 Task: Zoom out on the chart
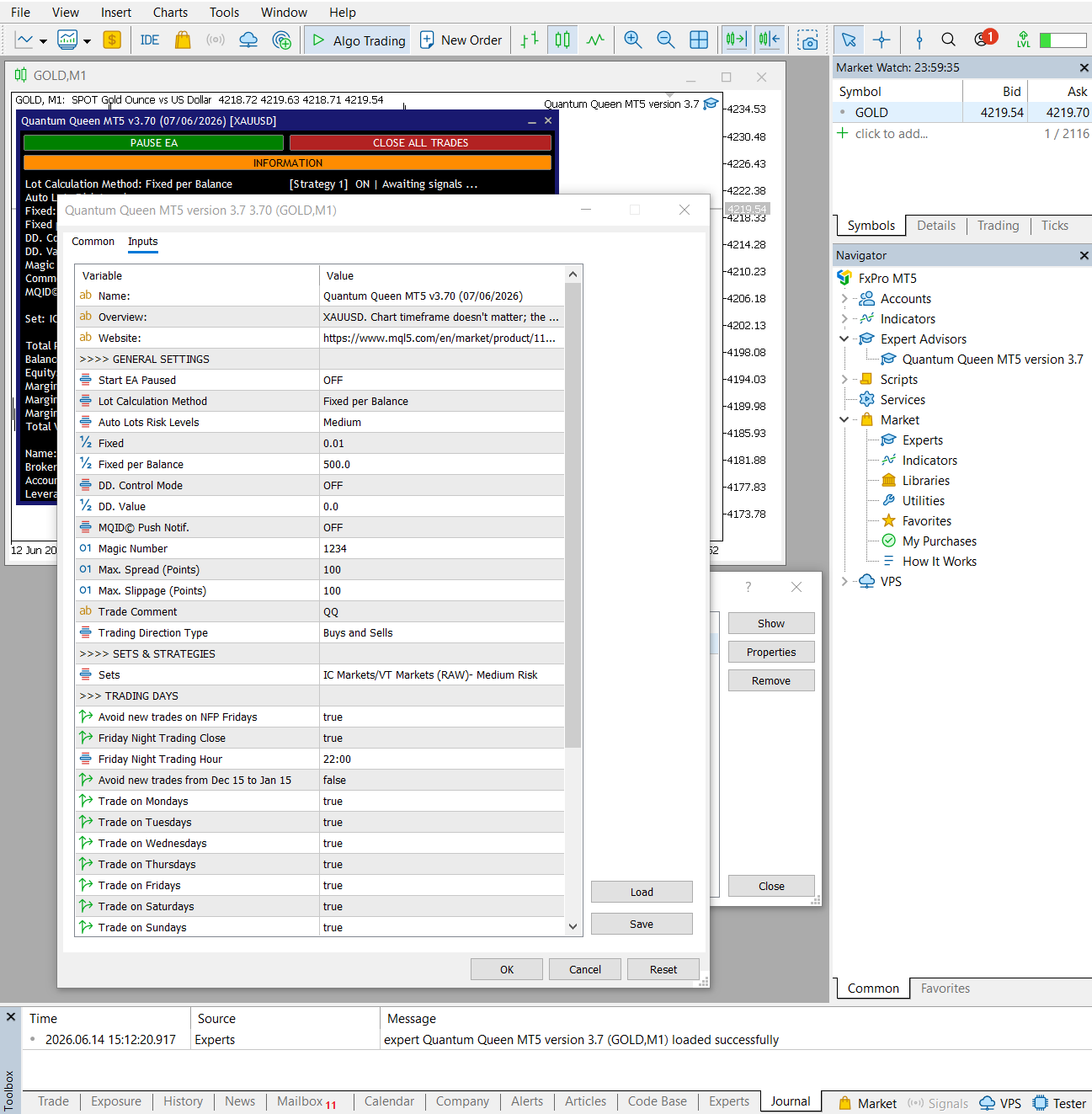coord(666,40)
